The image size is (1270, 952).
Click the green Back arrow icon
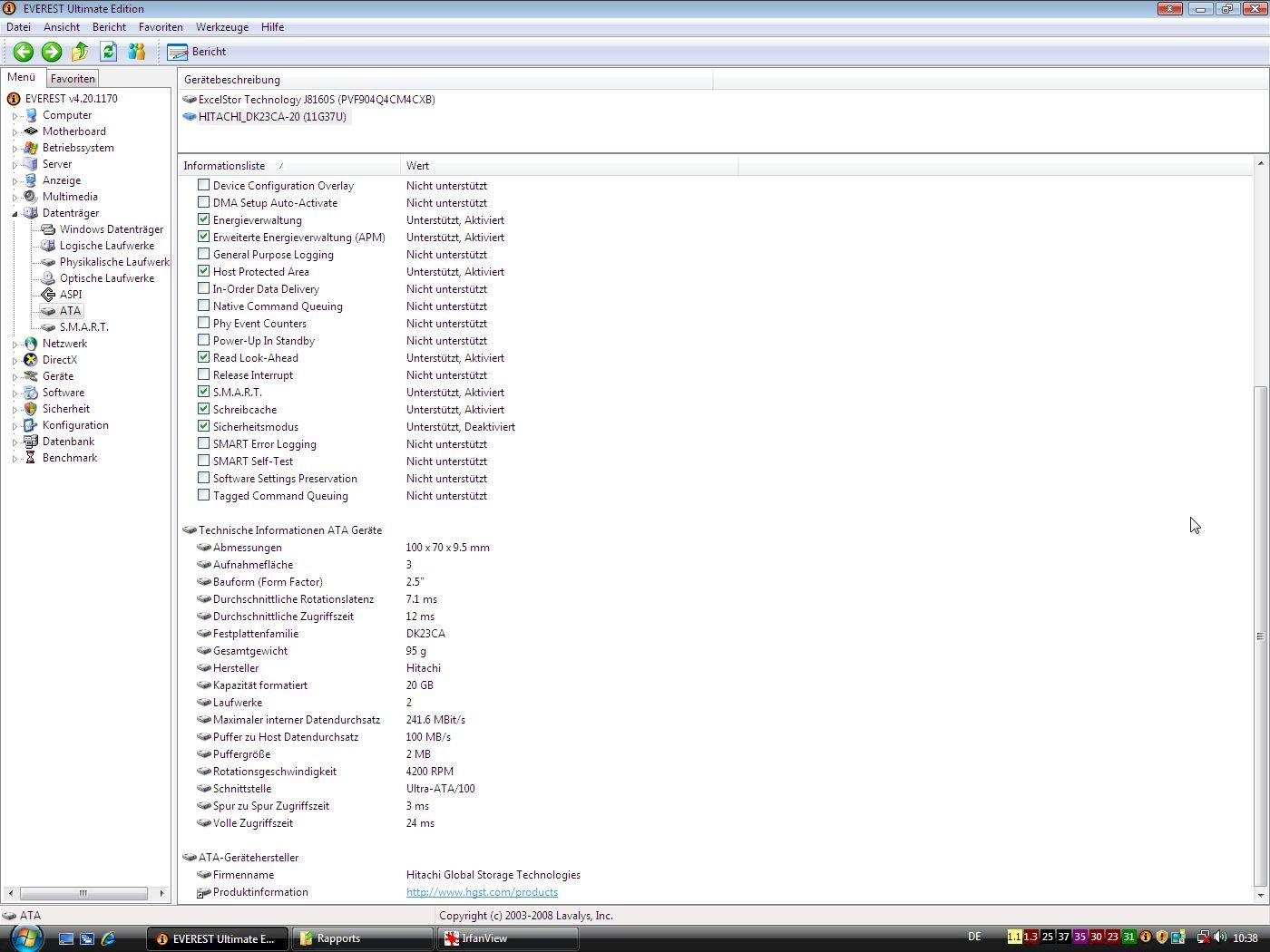[24, 52]
